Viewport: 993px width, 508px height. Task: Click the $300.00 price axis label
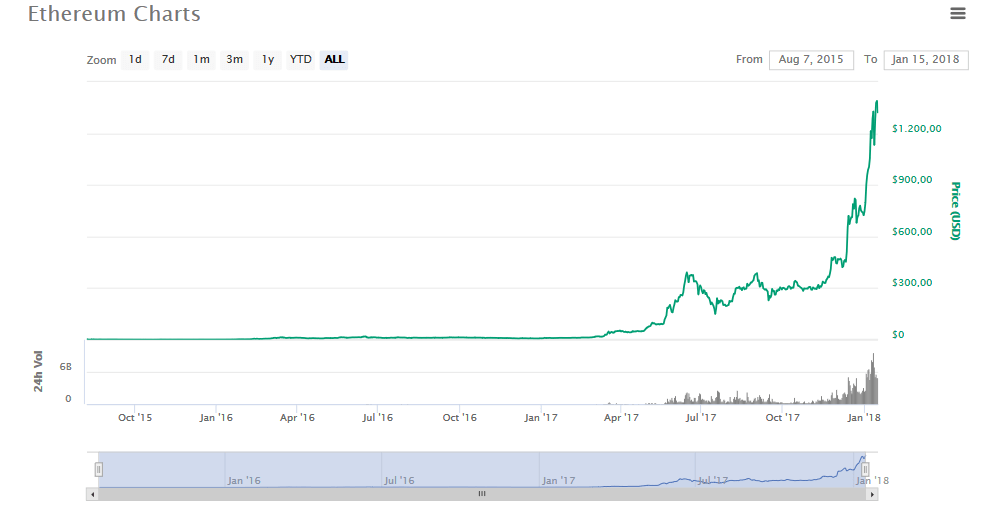pyautogui.click(x=912, y=283)
